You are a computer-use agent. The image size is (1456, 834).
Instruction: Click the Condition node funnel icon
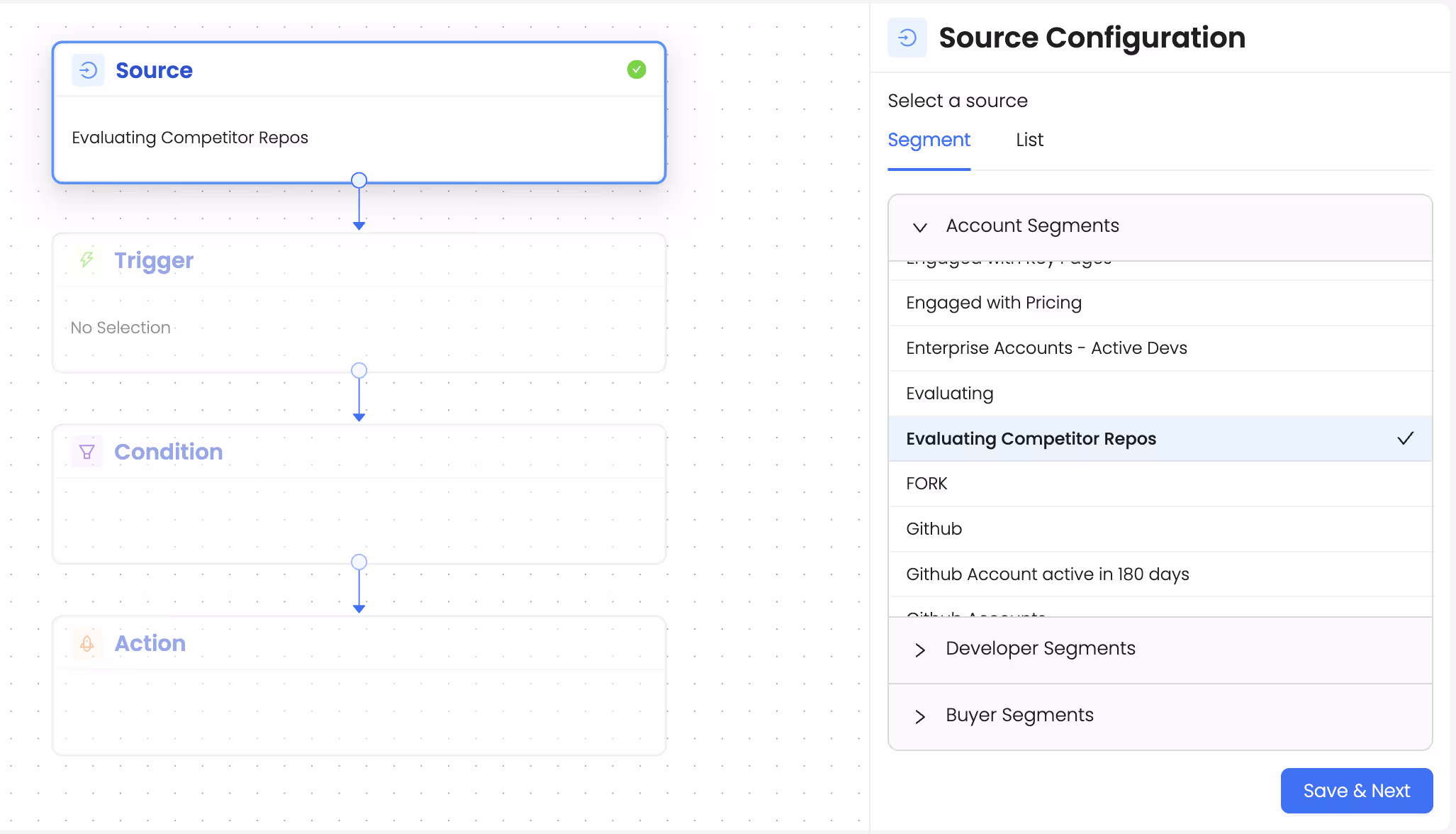point(86,451)
